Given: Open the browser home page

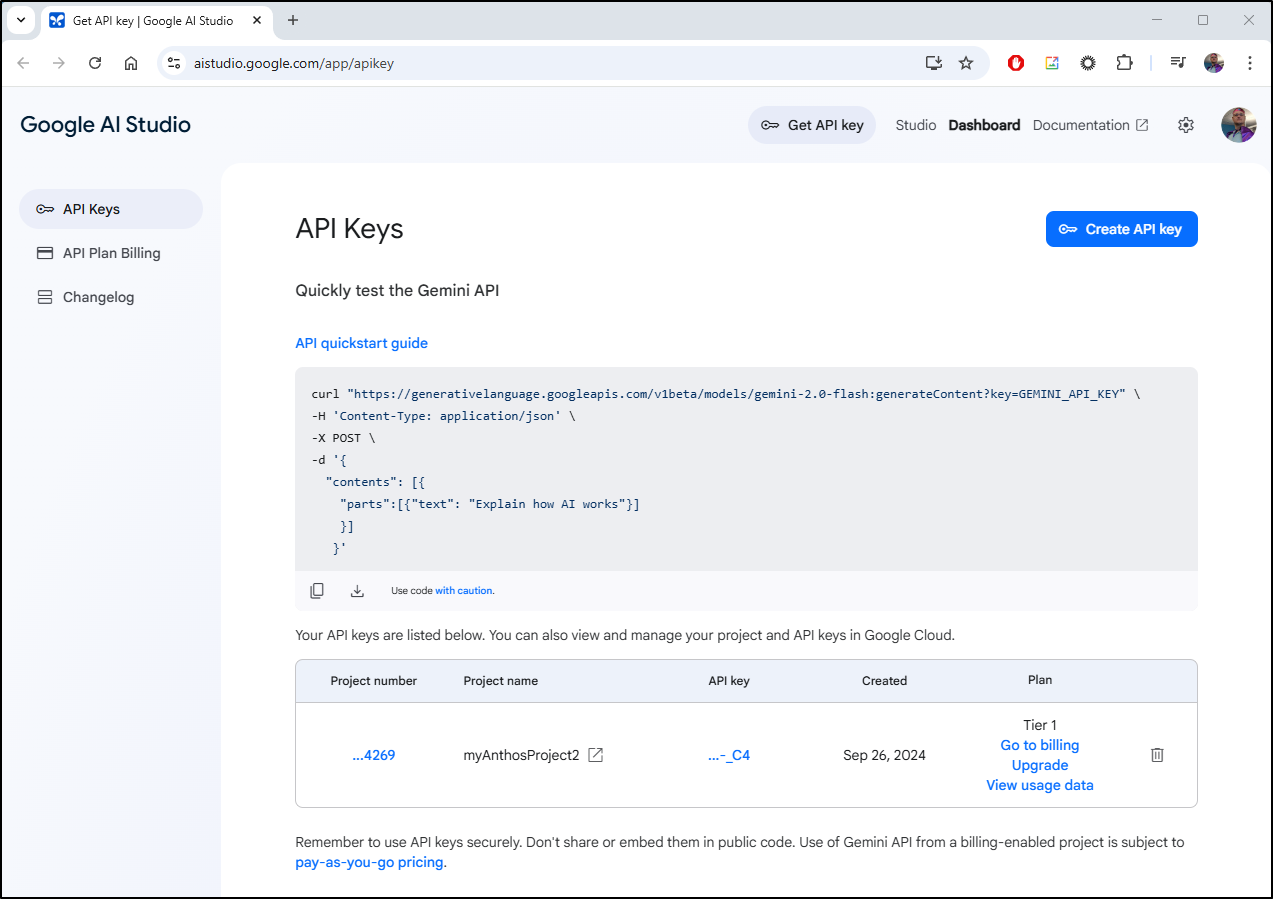Looking at the screenshot, I should (x=131, y=63).
